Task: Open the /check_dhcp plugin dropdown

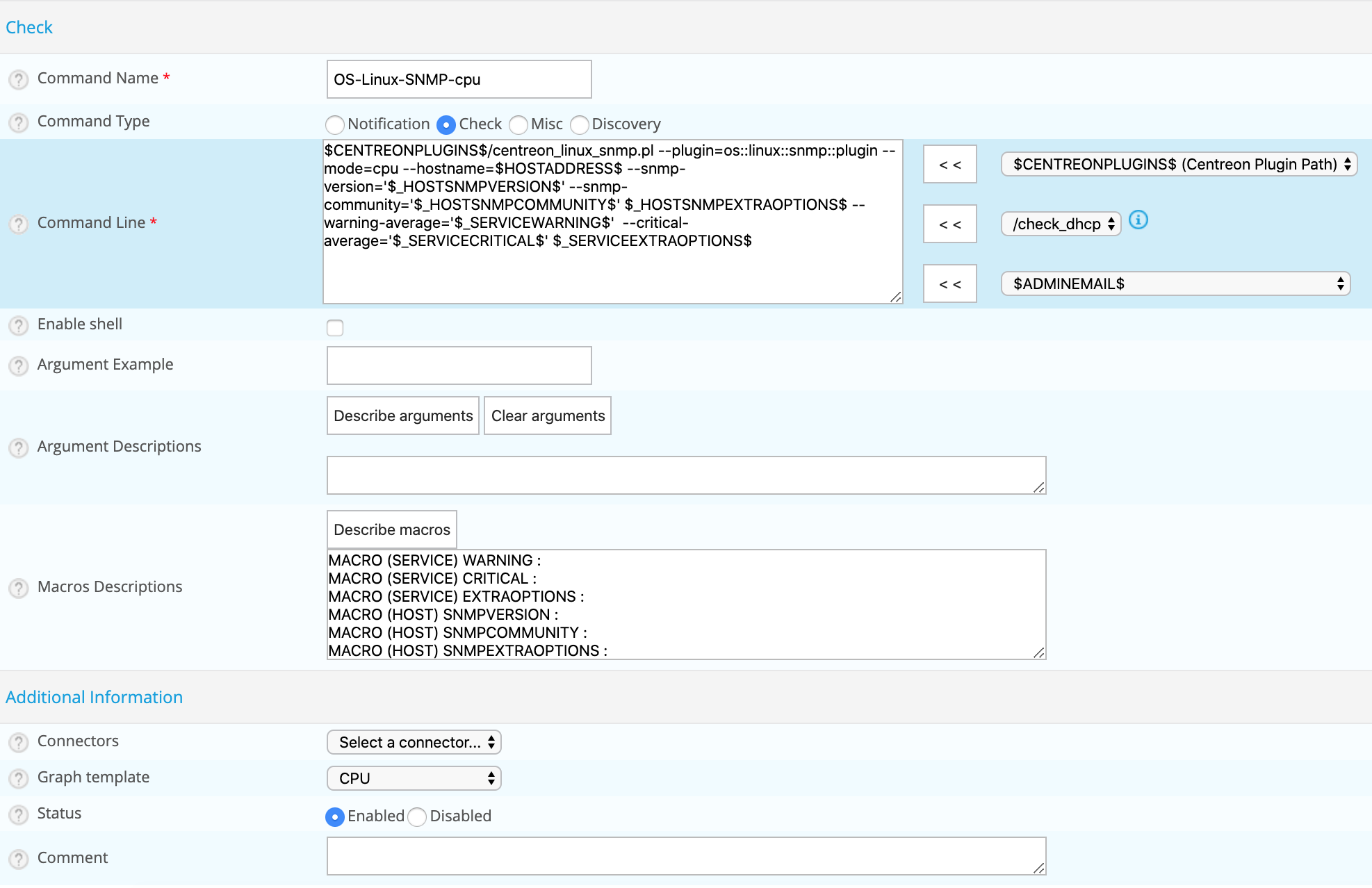Action: pos(1061,224)
